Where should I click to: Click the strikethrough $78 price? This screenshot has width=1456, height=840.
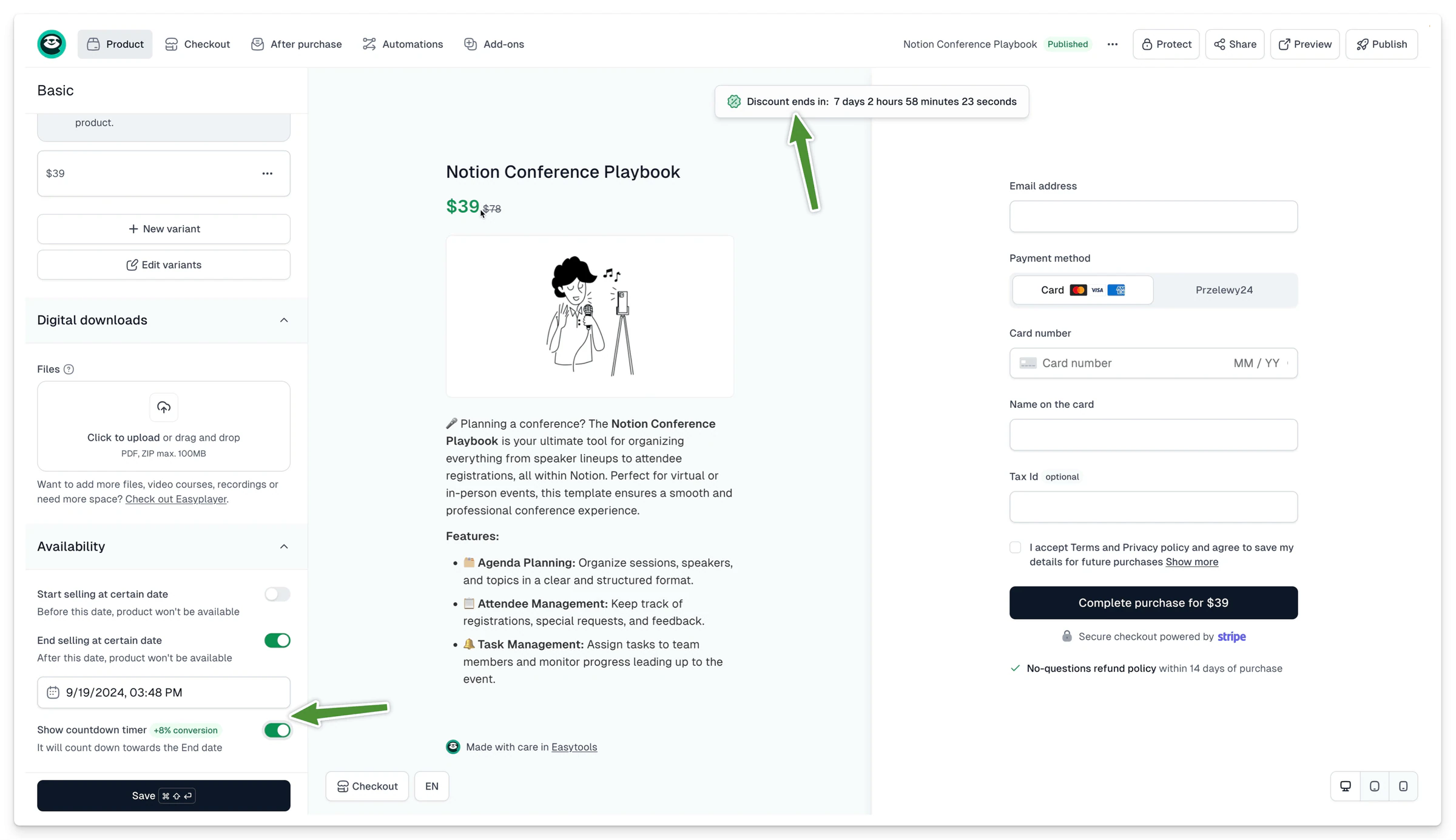click(492, 209)
